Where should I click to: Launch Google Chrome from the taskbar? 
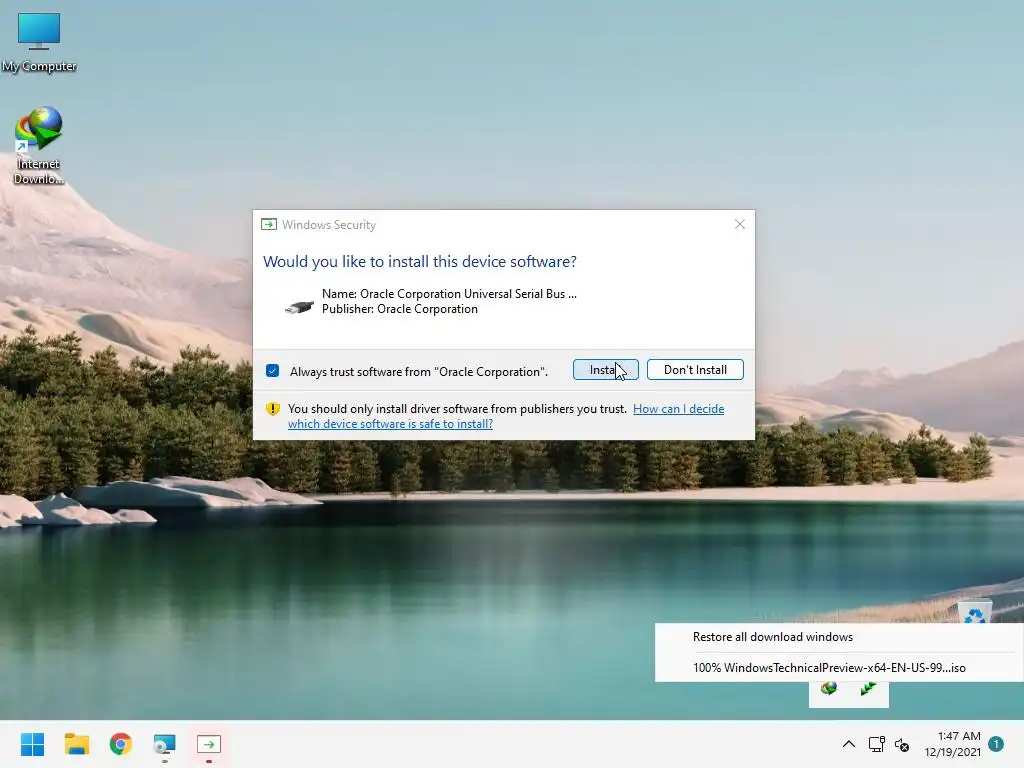121,744
